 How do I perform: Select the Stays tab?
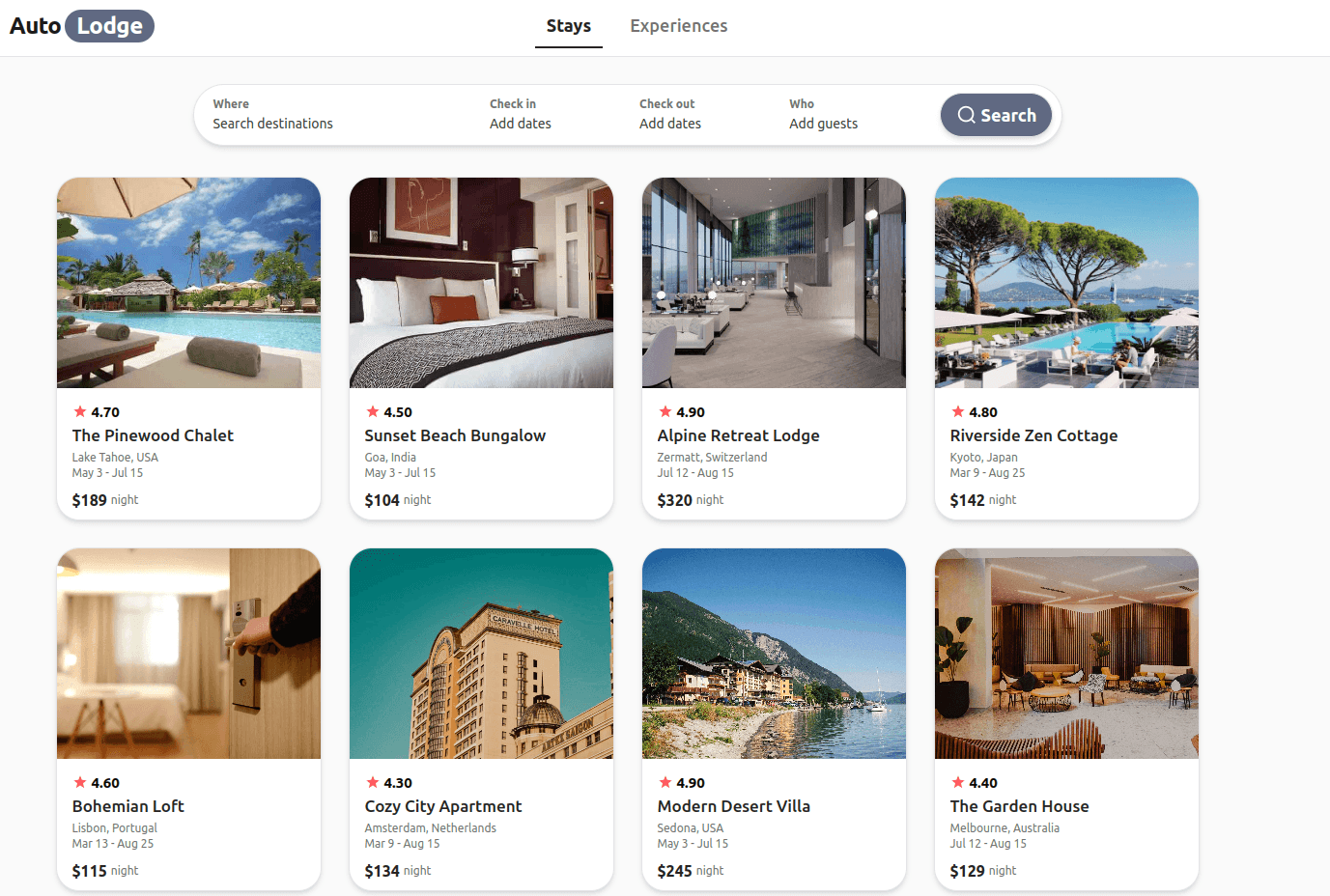point(569,26)
